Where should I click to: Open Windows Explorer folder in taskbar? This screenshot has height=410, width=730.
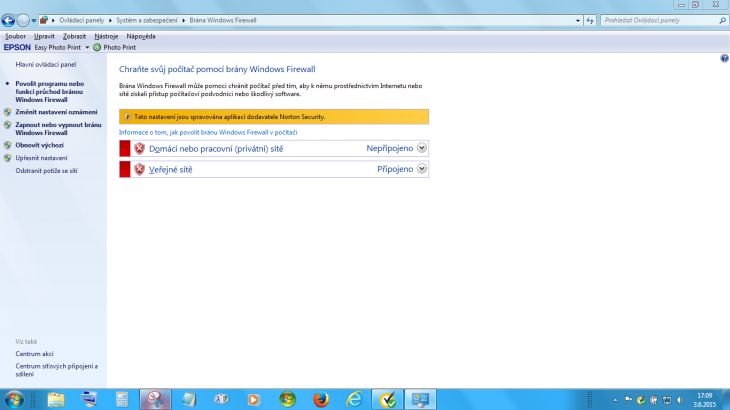point(56,400)
